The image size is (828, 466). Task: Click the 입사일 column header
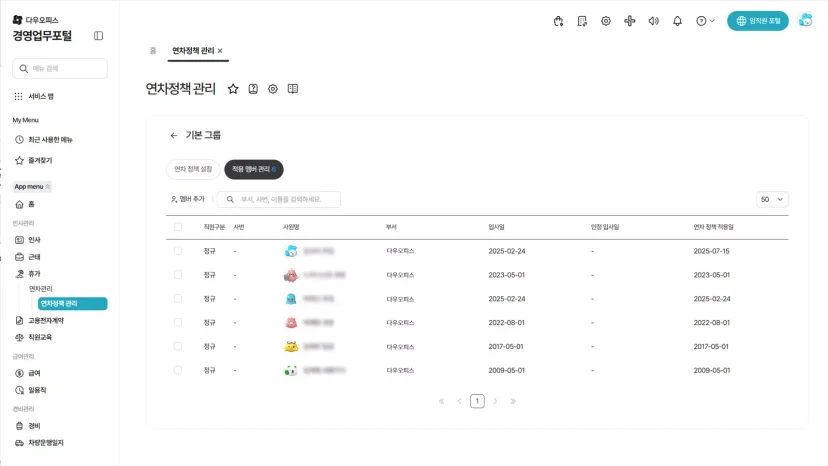[496, 227]
